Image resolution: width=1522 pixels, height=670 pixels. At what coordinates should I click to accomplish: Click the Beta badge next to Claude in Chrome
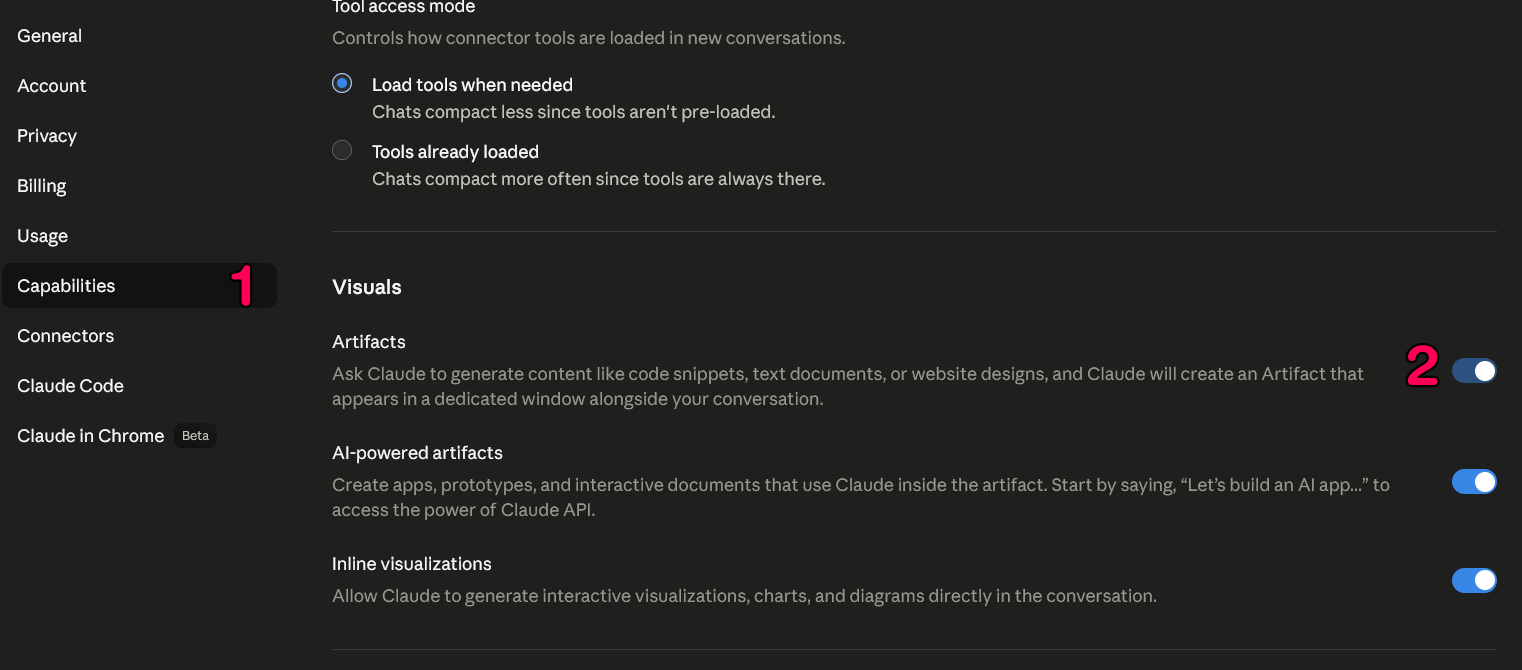(195, 434)
